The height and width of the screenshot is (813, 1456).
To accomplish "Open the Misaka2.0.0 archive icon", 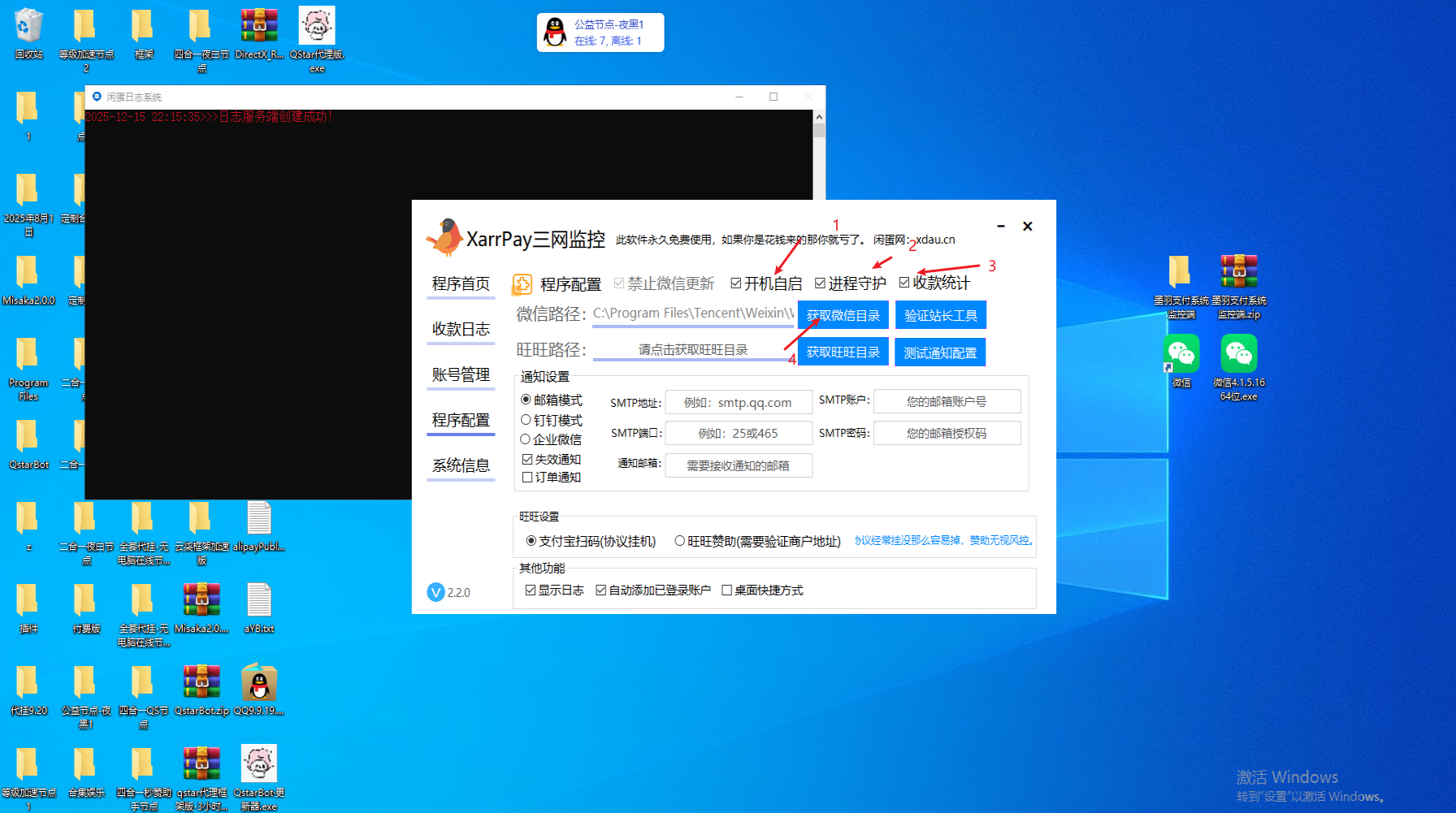I will [201, 599].
